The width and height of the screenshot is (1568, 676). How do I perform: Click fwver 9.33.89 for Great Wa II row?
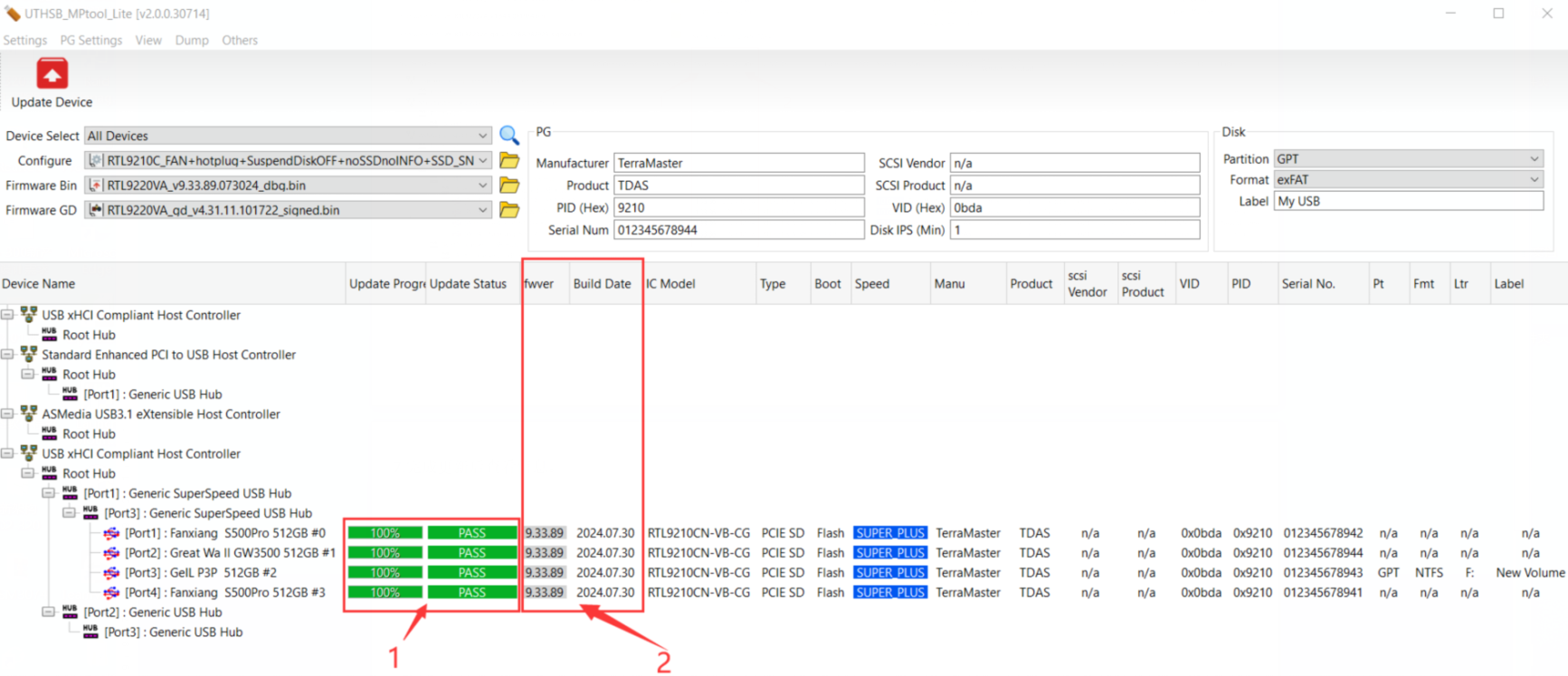545,553
